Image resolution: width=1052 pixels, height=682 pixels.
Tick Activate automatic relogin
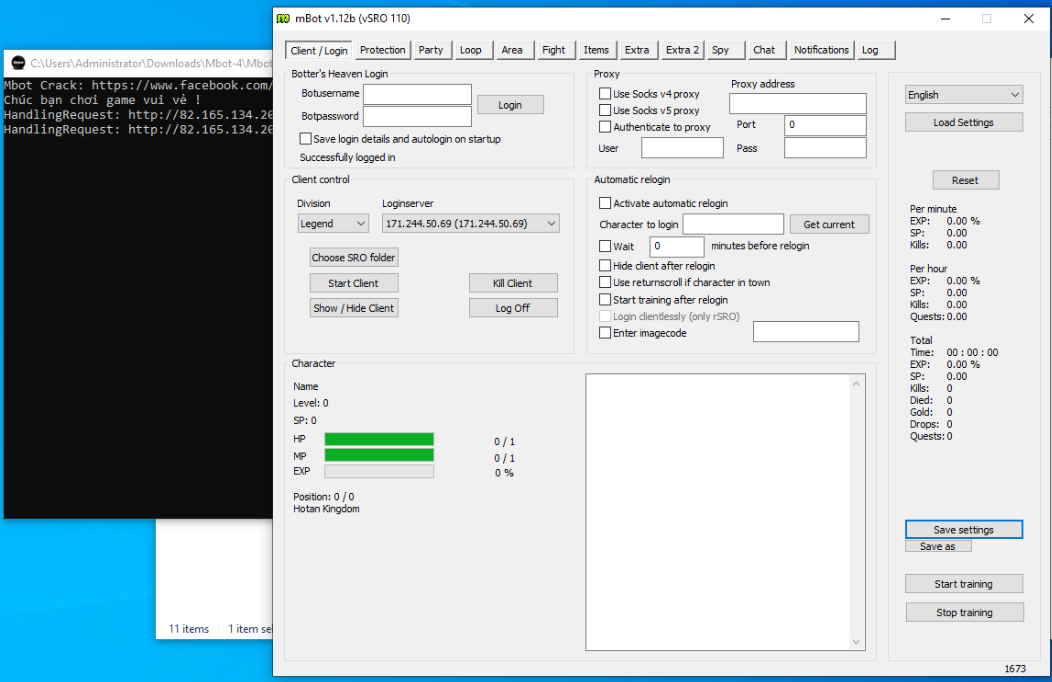605,203
